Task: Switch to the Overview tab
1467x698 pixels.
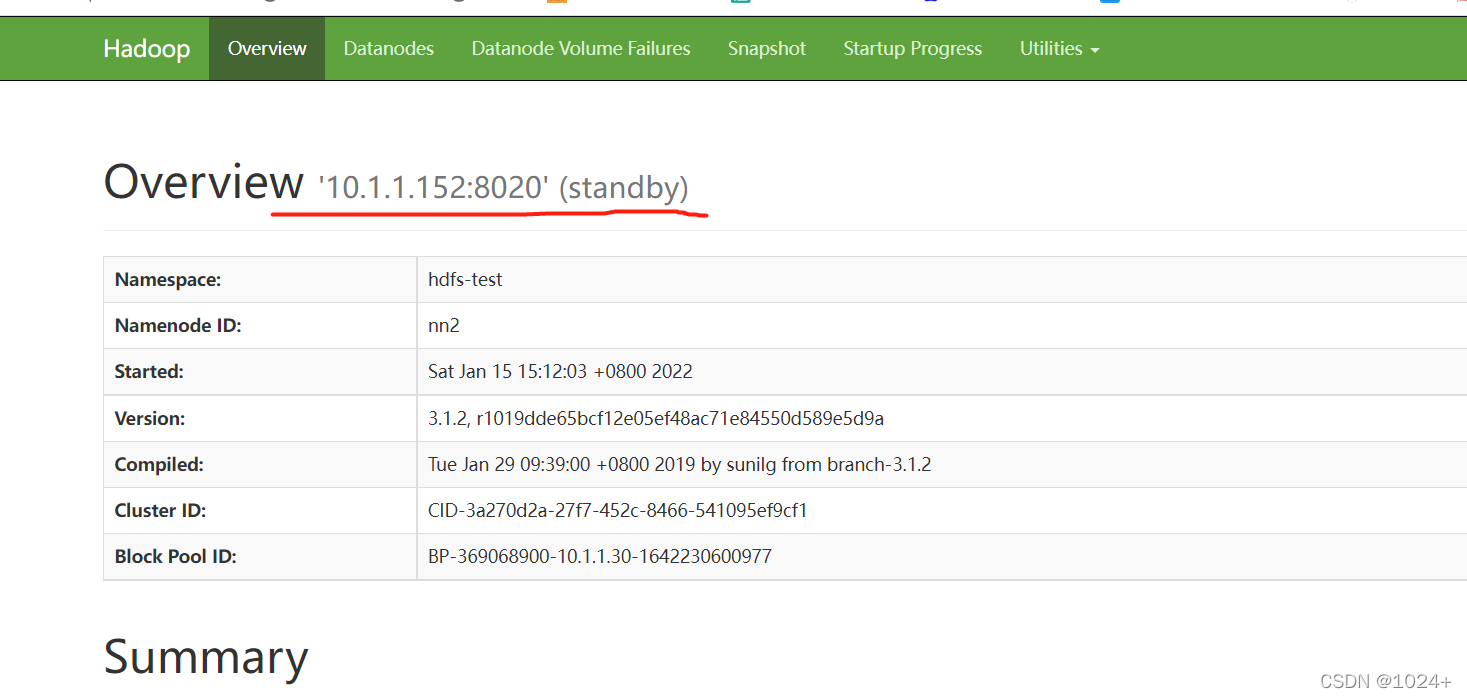Action: point(267,48)
